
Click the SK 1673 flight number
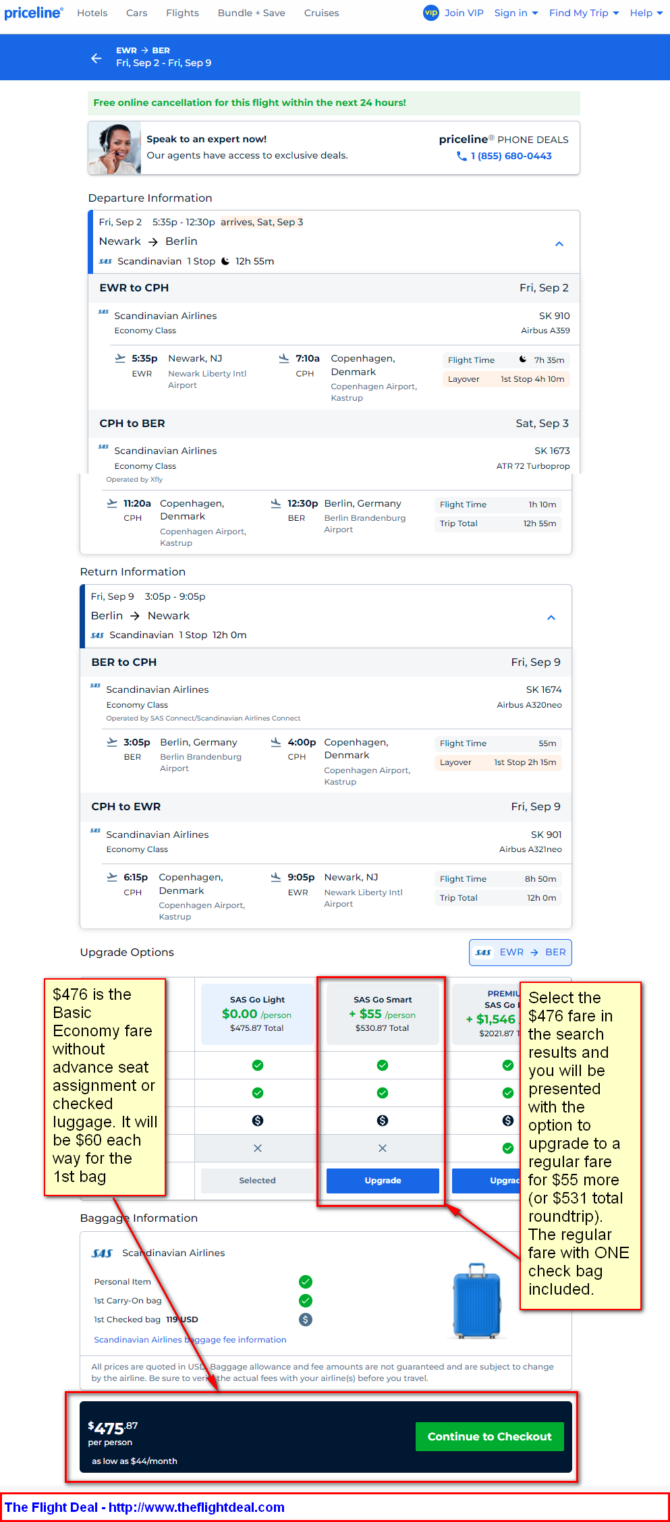click(552, 450)
